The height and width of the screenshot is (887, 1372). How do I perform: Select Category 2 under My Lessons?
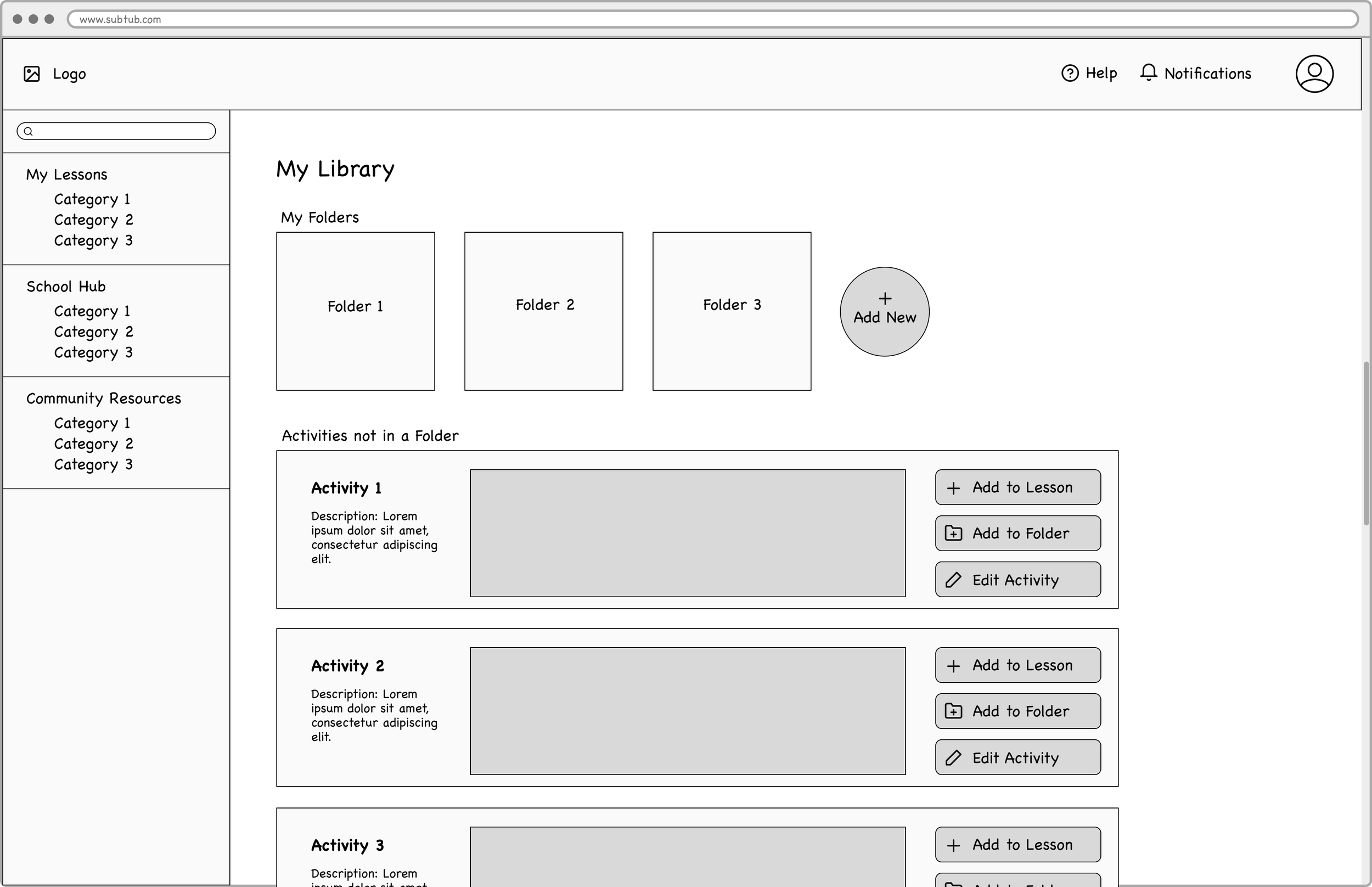[93, 220]
